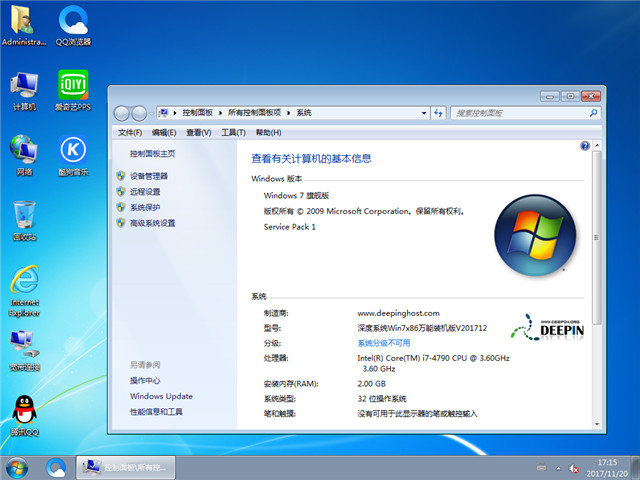Open 设备管理器 from sidebar

[149, 176]
